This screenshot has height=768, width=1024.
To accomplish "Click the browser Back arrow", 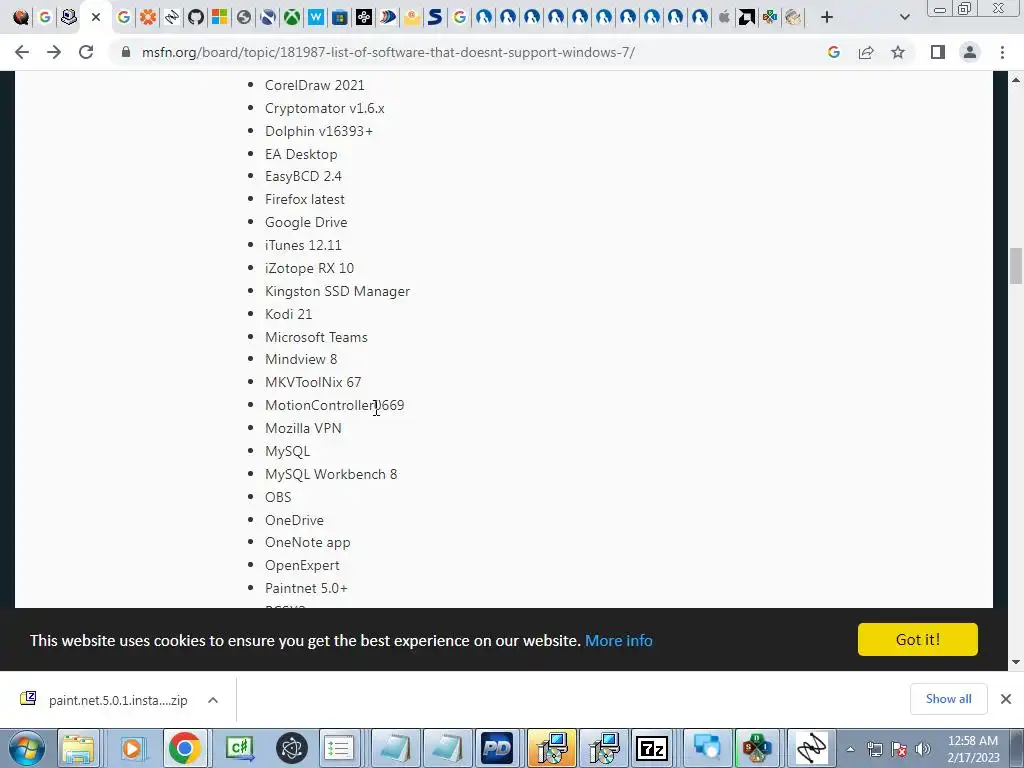I will point(22,52).
